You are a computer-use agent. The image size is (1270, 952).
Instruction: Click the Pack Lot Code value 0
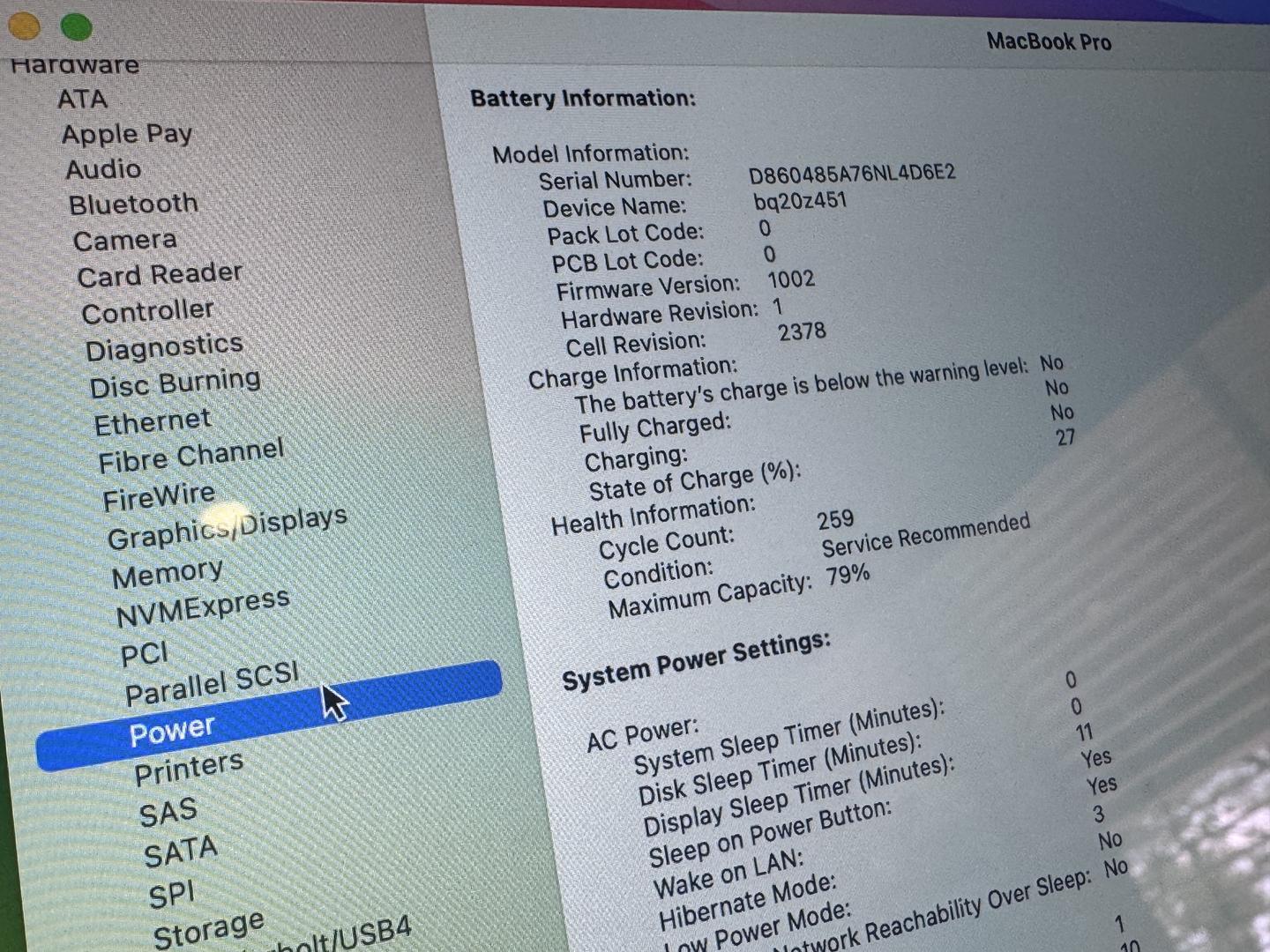[x=765, y=228]
